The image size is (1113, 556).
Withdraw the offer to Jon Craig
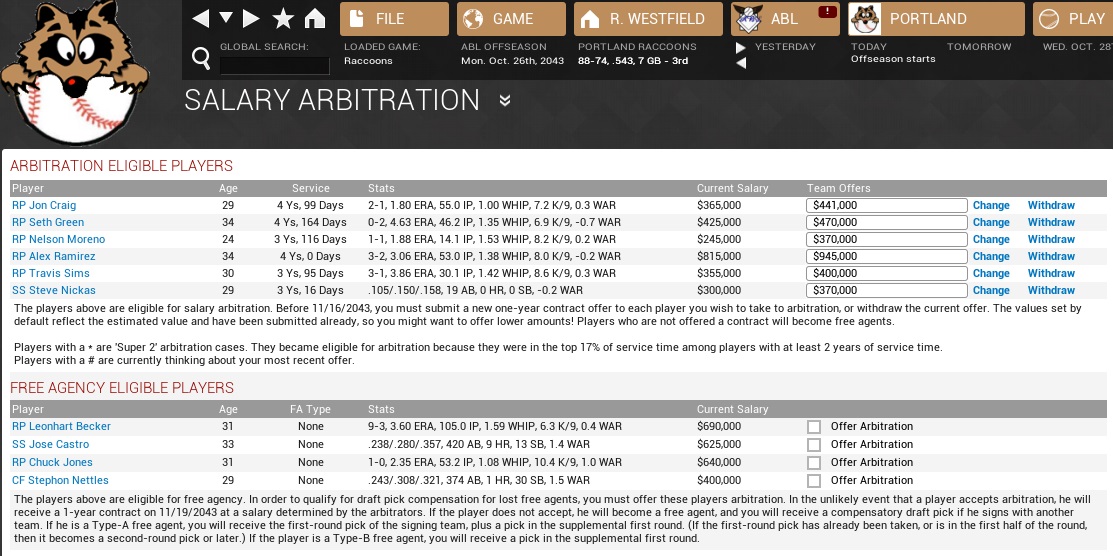pyautogui.click(x=1051, y=205)
